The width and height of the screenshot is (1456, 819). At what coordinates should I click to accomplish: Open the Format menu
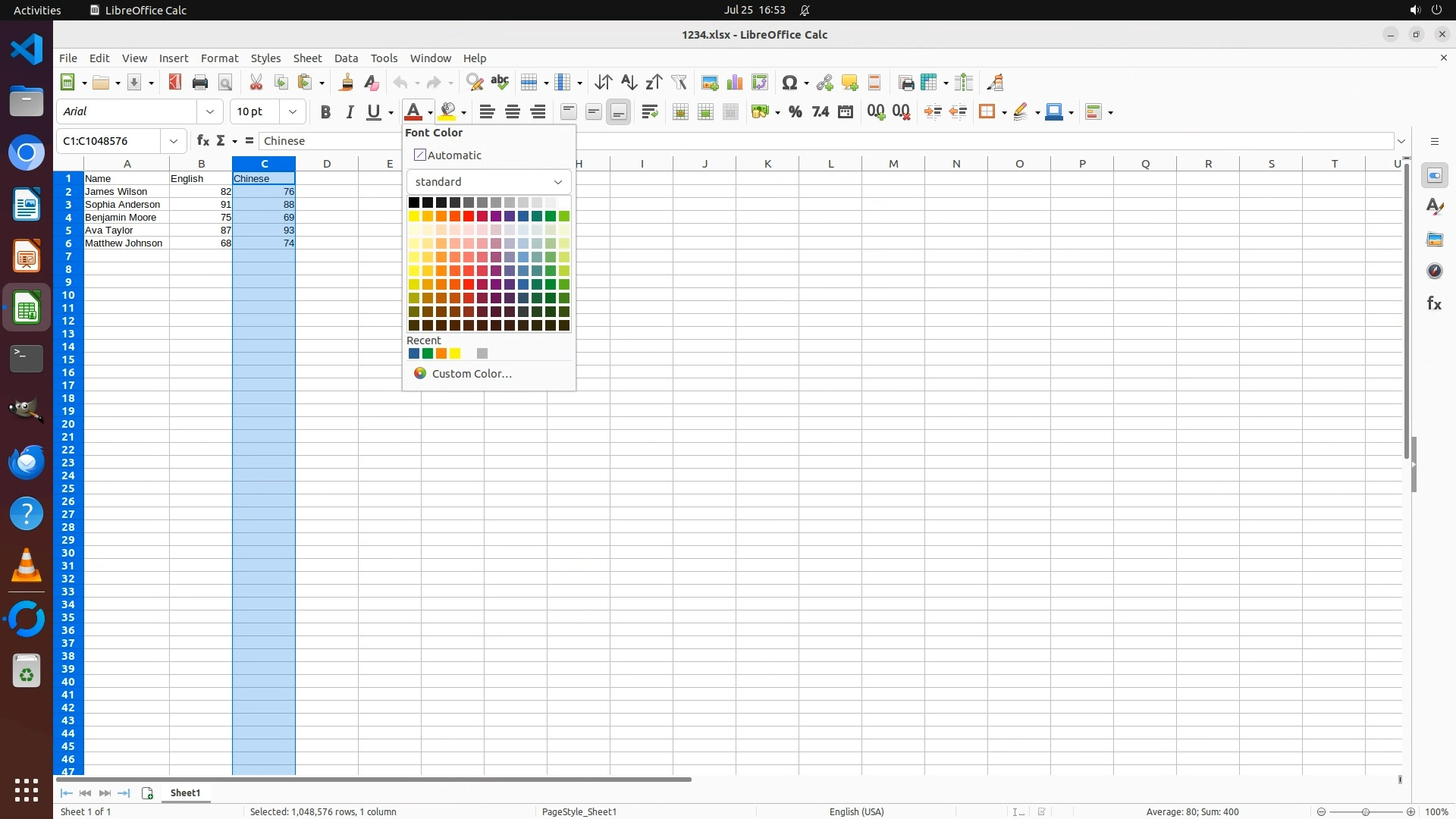(x=219, y=58)
